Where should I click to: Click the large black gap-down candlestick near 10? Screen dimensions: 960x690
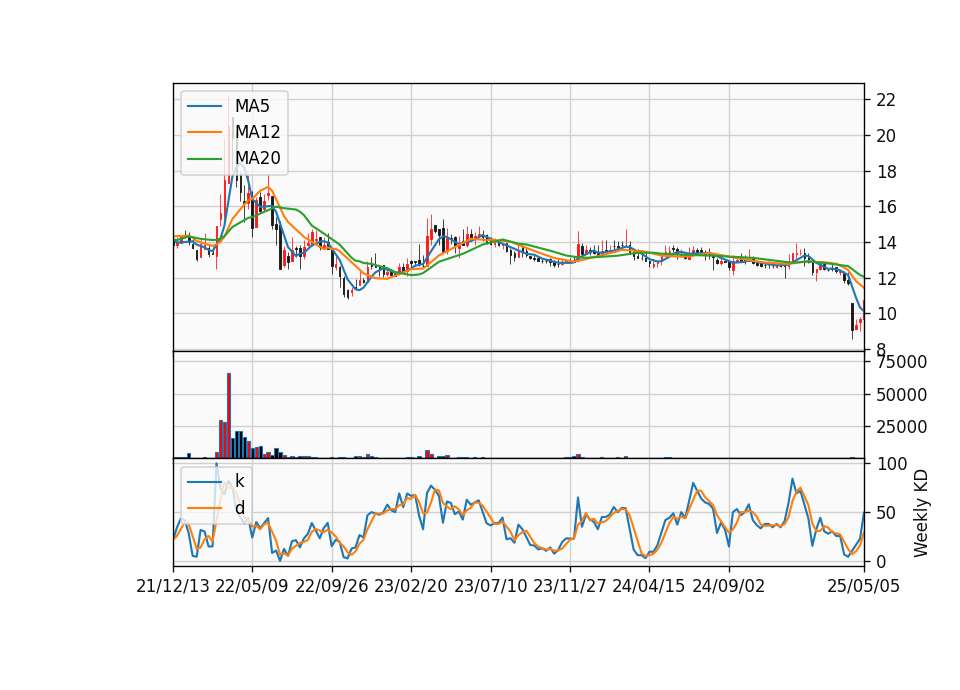click(x=852, y=317)
